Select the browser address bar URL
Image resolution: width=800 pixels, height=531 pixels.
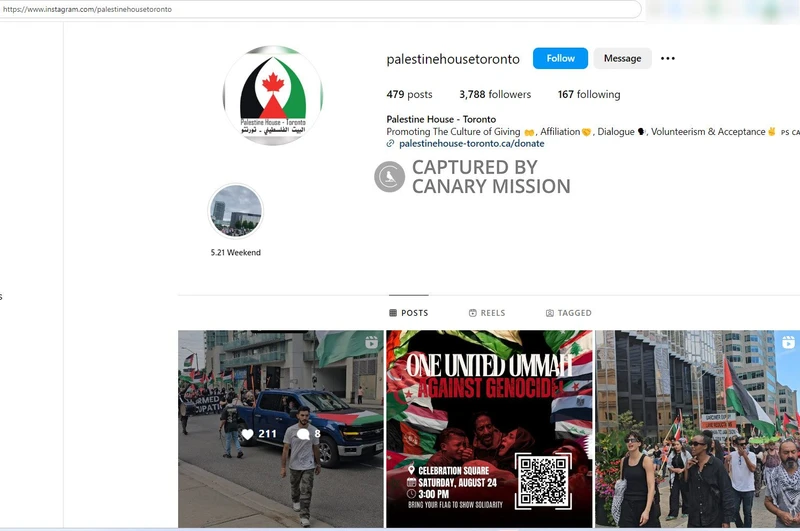[87, 9]
